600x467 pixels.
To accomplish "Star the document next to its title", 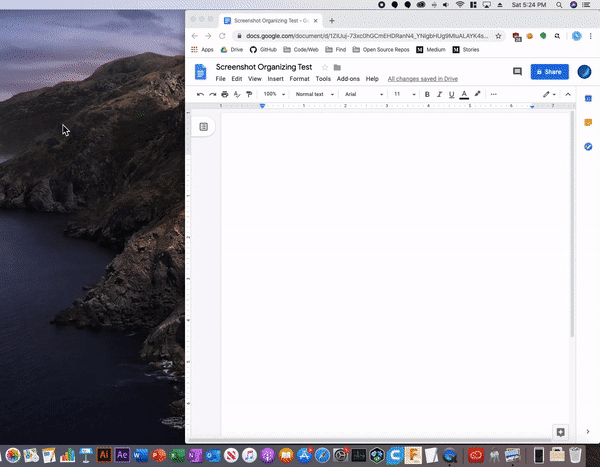I will click(325, 67).
